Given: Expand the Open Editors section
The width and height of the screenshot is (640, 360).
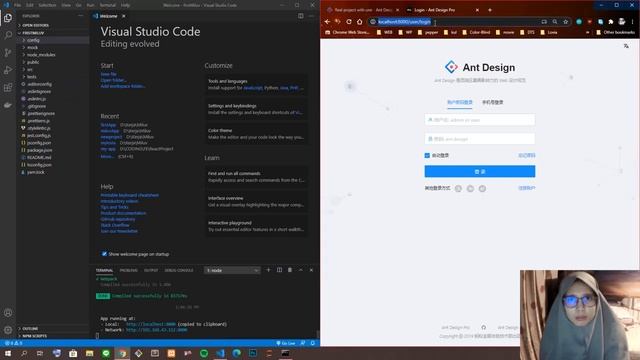Looking at the screenshot, I should click(x=35, y=25).
